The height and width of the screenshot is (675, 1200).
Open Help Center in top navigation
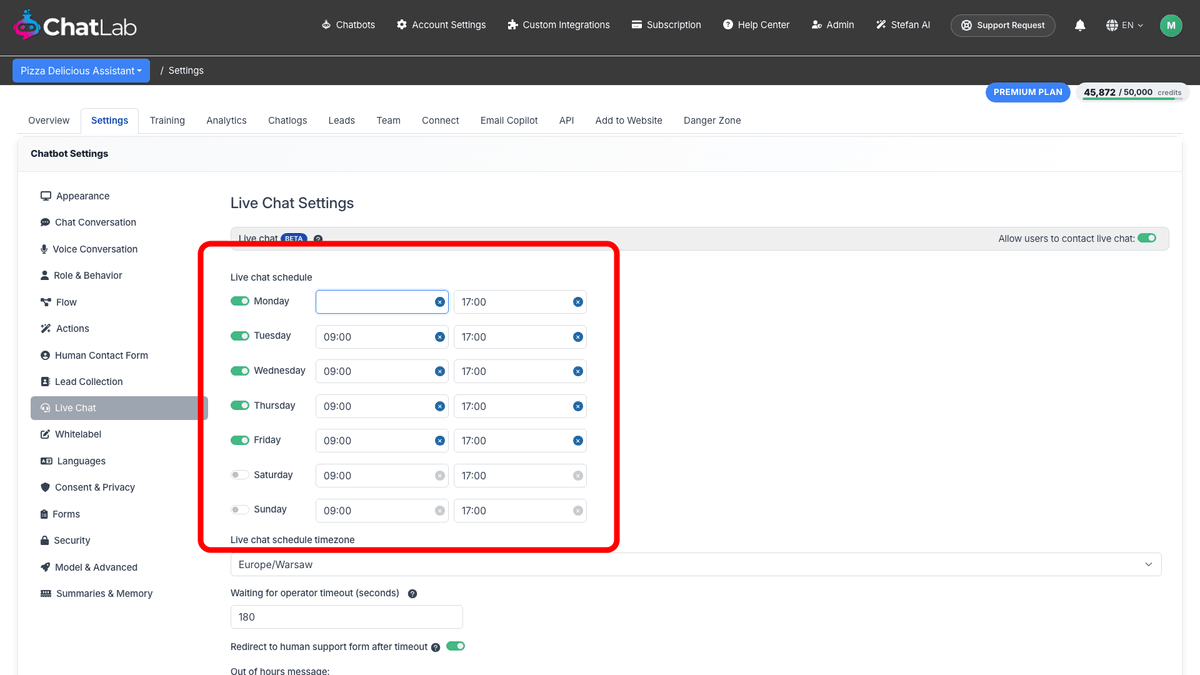click(x=755, y=25)
